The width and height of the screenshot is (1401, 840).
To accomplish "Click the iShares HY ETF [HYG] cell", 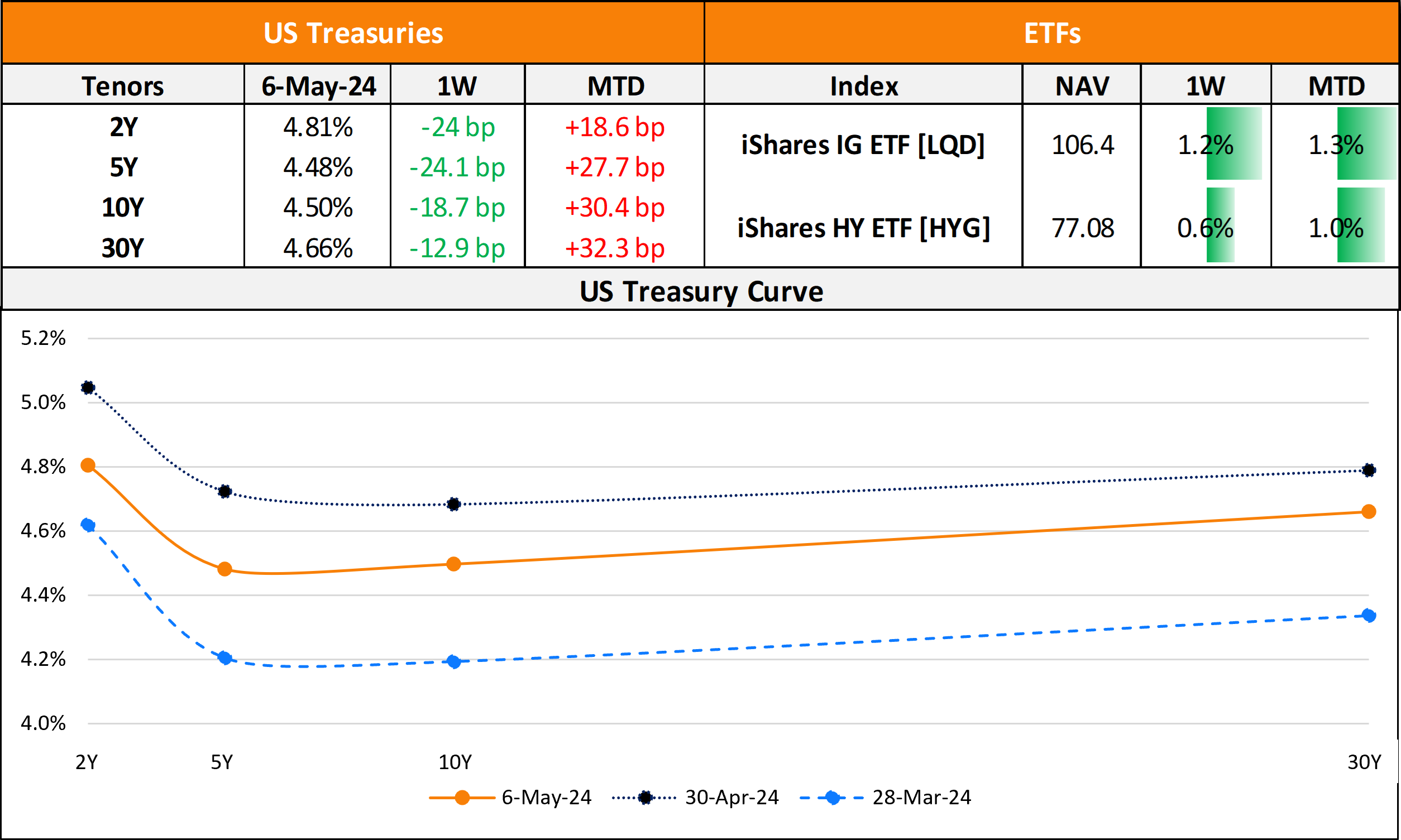I will point(863,228).
